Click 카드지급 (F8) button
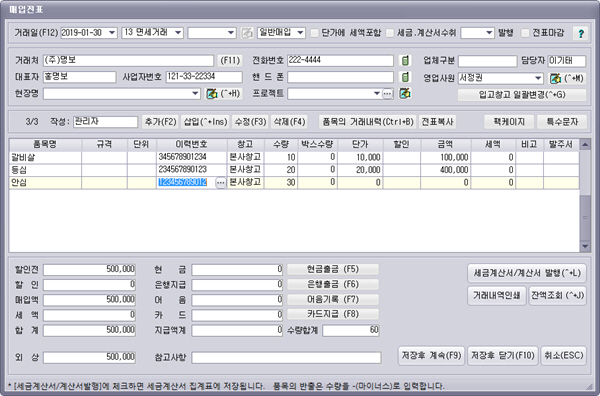600x396 pixels. click(333, 314)
